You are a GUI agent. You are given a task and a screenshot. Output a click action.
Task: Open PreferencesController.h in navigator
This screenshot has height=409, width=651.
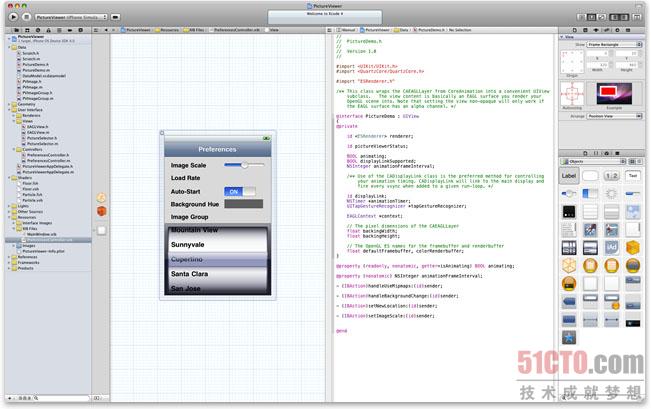[x=48, y=155]
